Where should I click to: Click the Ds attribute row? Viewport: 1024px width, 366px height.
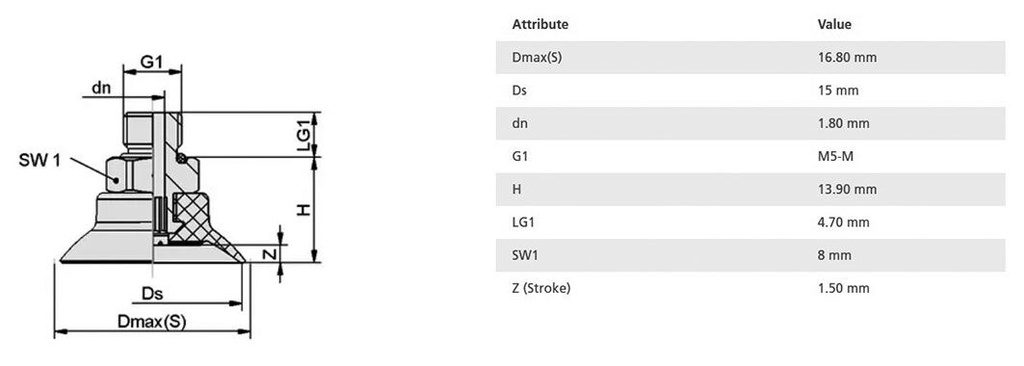(750, 90)
